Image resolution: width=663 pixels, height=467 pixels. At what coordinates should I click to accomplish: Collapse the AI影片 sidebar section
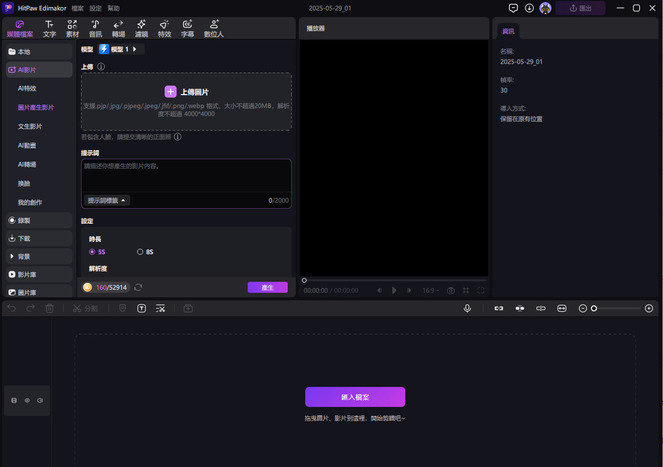click(39, 70)
